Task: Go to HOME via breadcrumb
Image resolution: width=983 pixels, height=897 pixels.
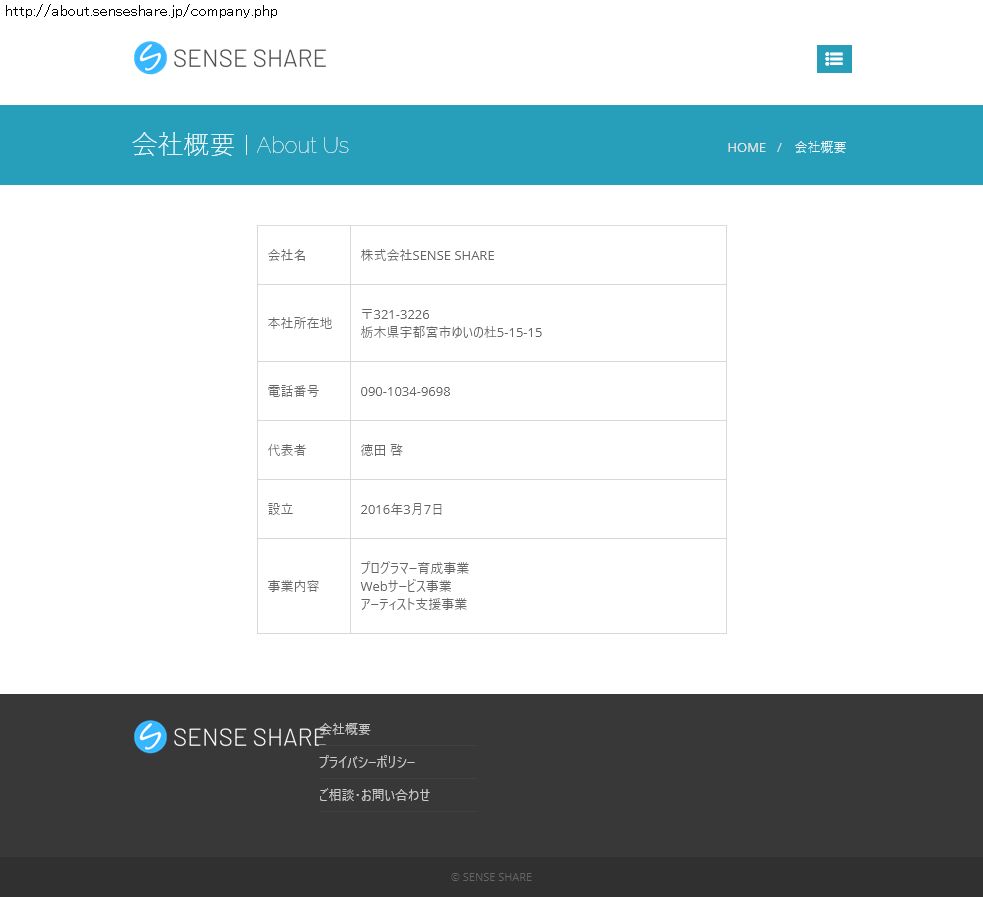Action: [746, 147]
